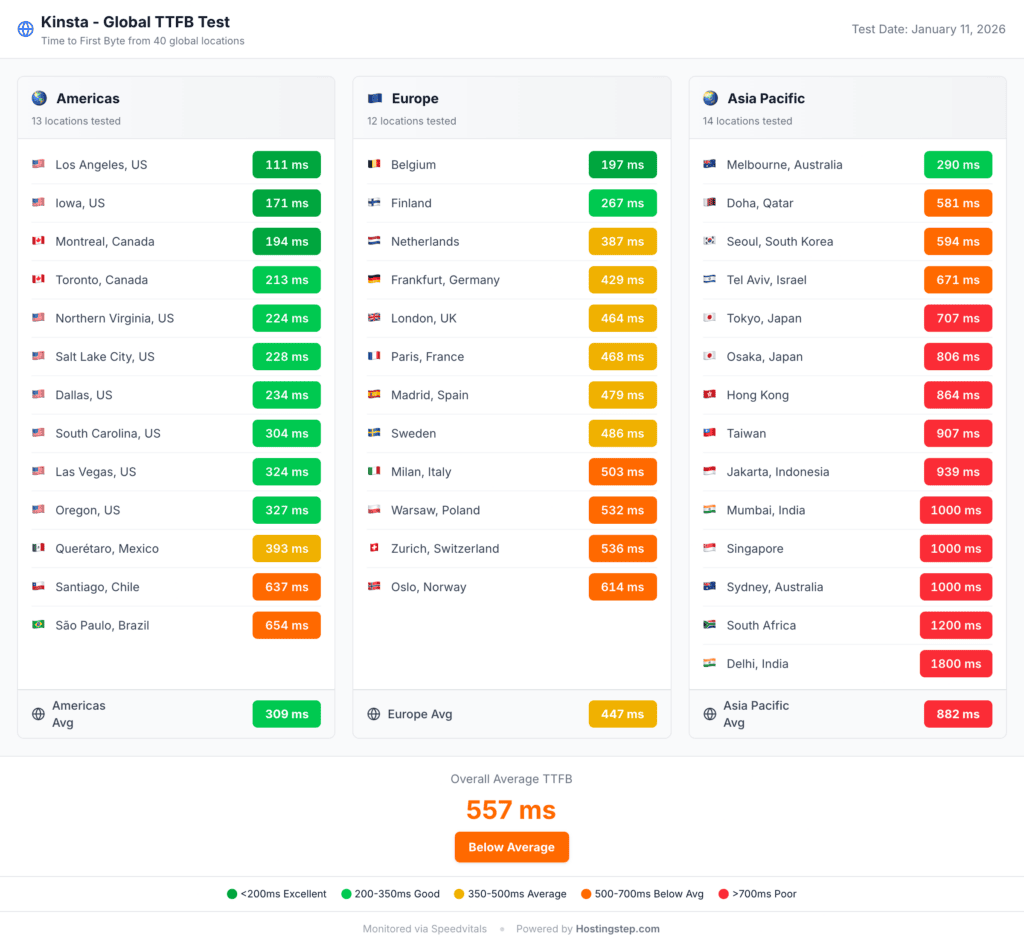Screen dimensions: 1024x946
Task: Select the 1800 ms Delhi badge
Action: (x=956, y=664)
